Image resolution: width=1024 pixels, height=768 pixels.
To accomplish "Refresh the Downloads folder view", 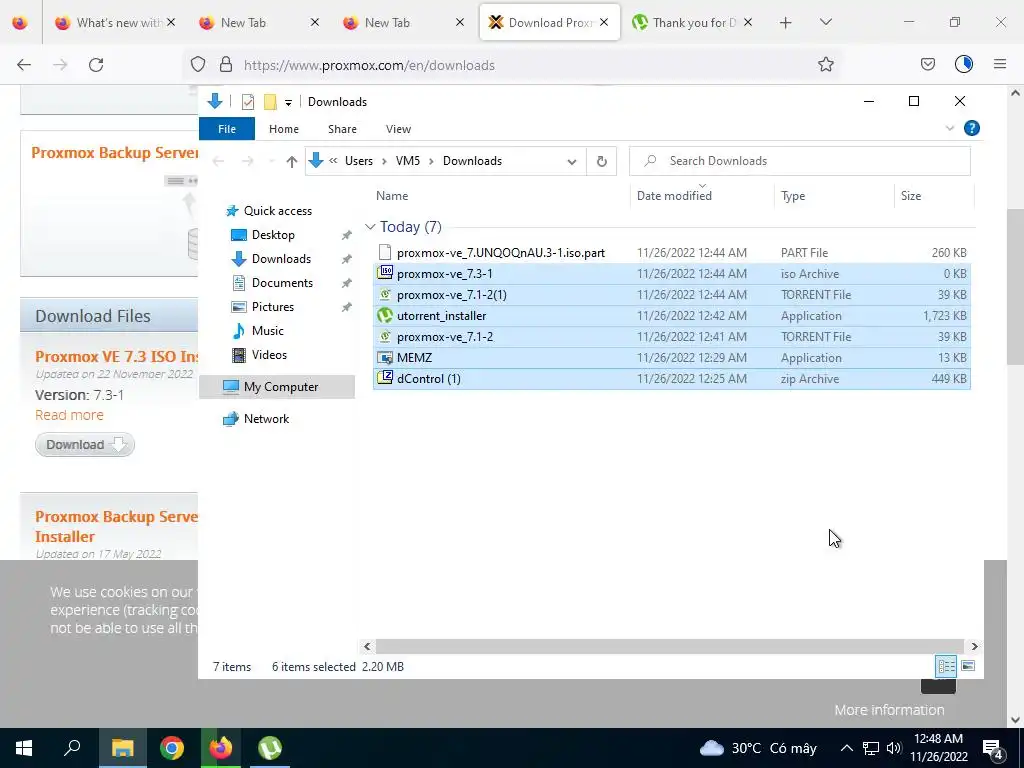I will (601, 161).
